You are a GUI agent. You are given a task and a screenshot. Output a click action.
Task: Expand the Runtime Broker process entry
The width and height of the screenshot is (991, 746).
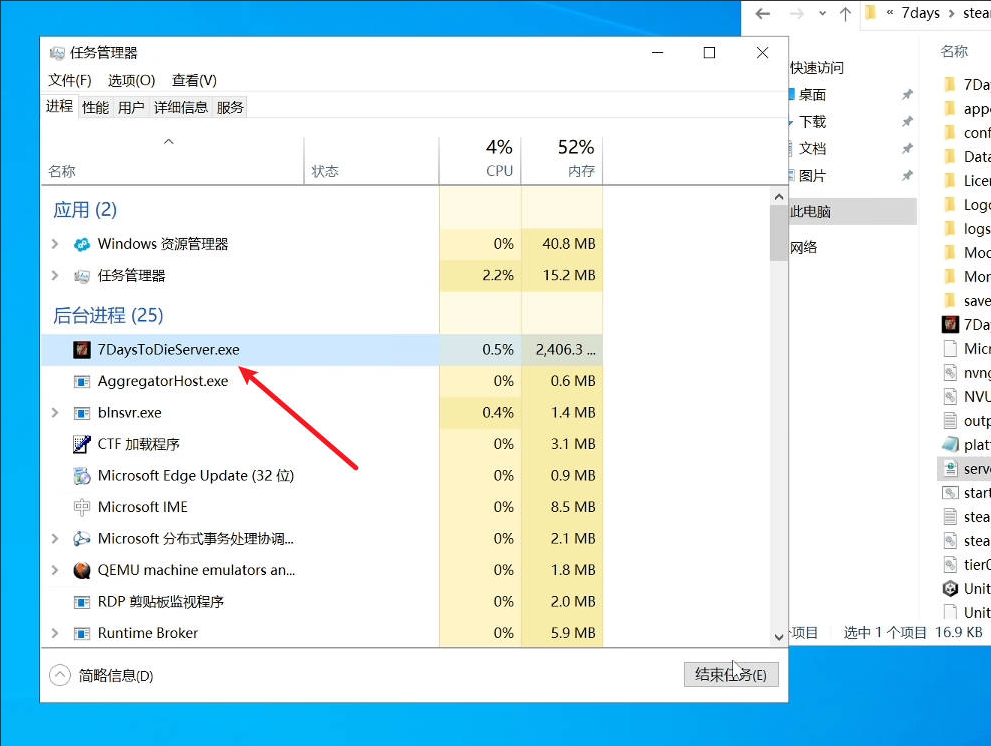[x=55, y=633]
